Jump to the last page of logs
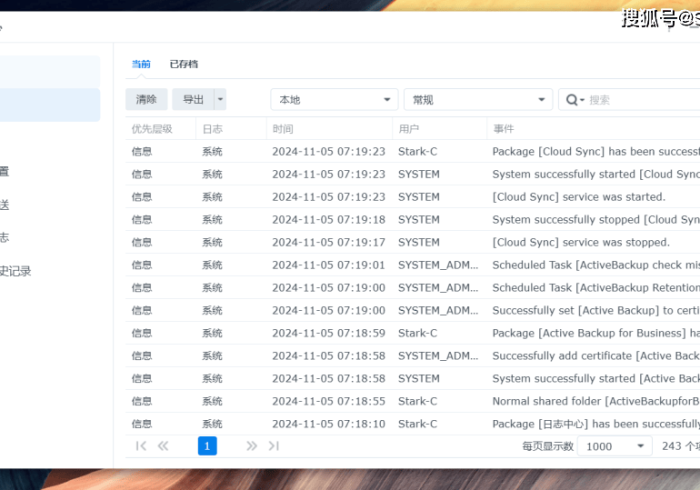The image size is (700, 490). coord(273,446)
